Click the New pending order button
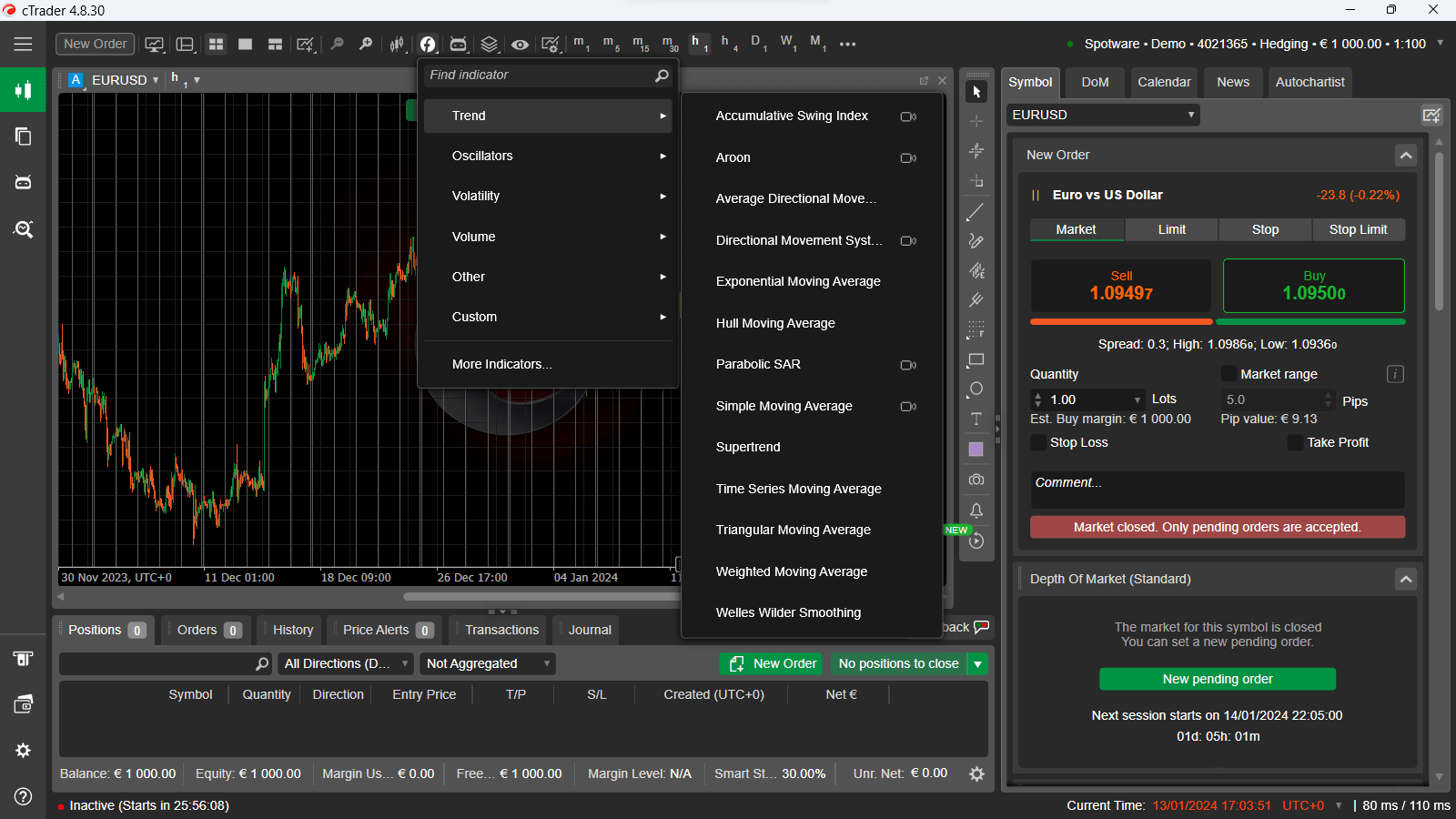This screenshot has height=819, width=1456. click(1218, 679)
